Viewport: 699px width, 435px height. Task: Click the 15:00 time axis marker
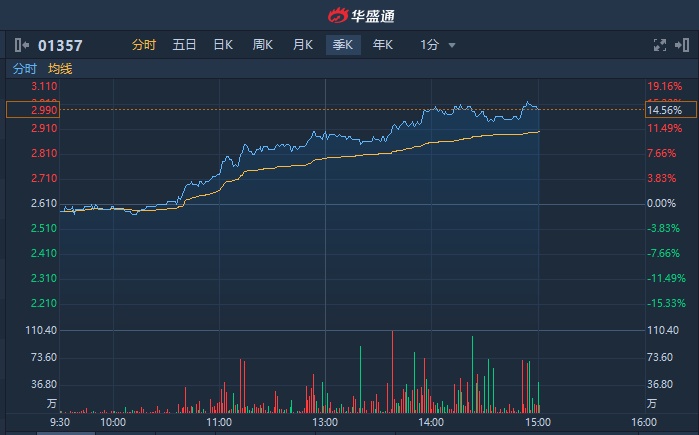pyautogui.click(x=538, y=423)
